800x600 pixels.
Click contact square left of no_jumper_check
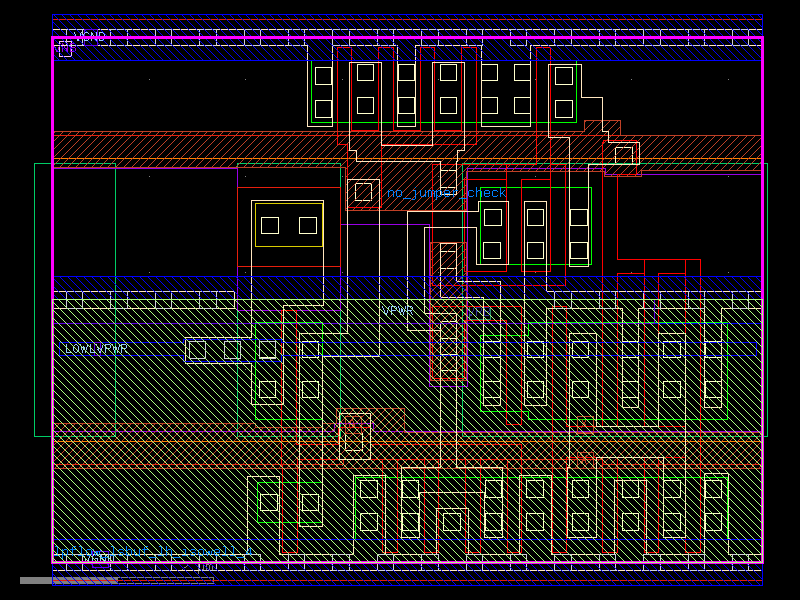362,190
